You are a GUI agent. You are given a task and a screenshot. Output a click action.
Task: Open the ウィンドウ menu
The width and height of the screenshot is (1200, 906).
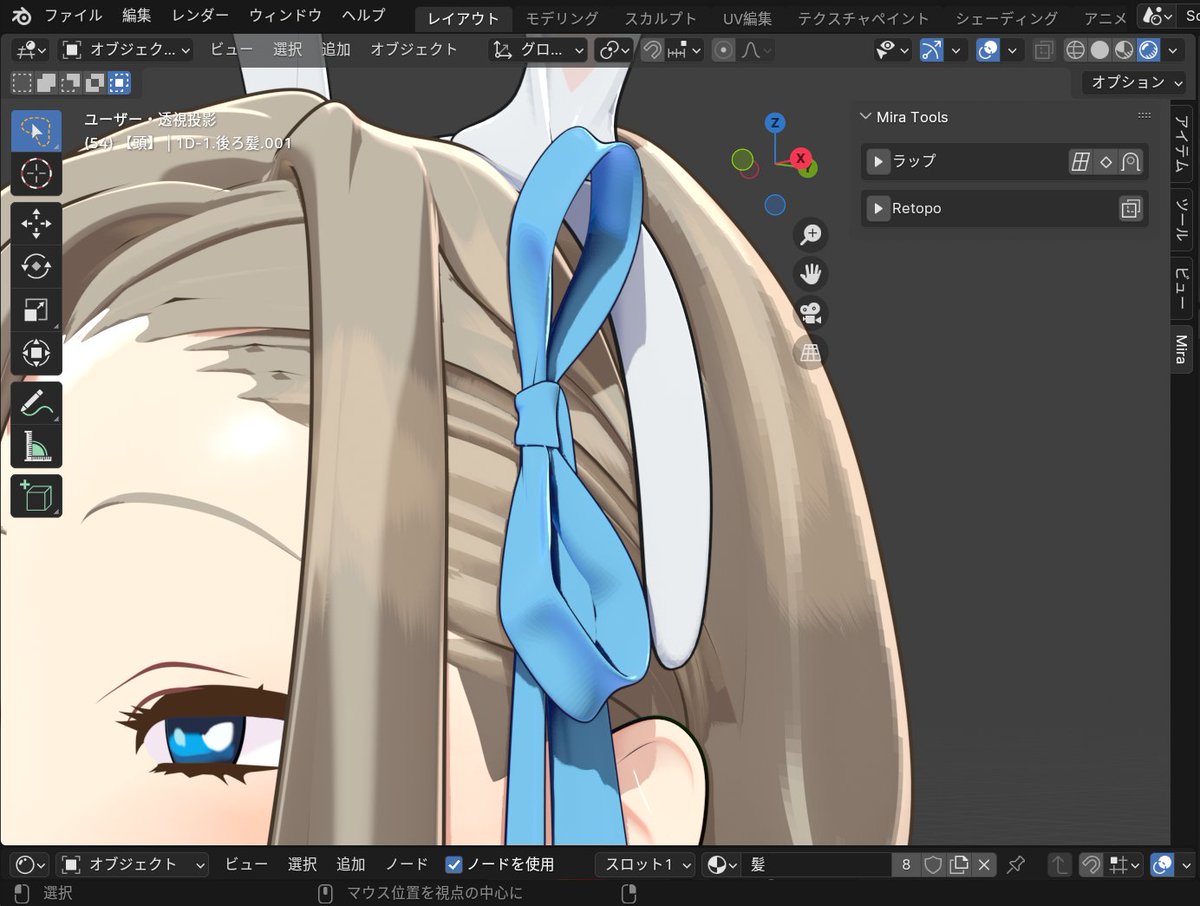pos(285,16)
